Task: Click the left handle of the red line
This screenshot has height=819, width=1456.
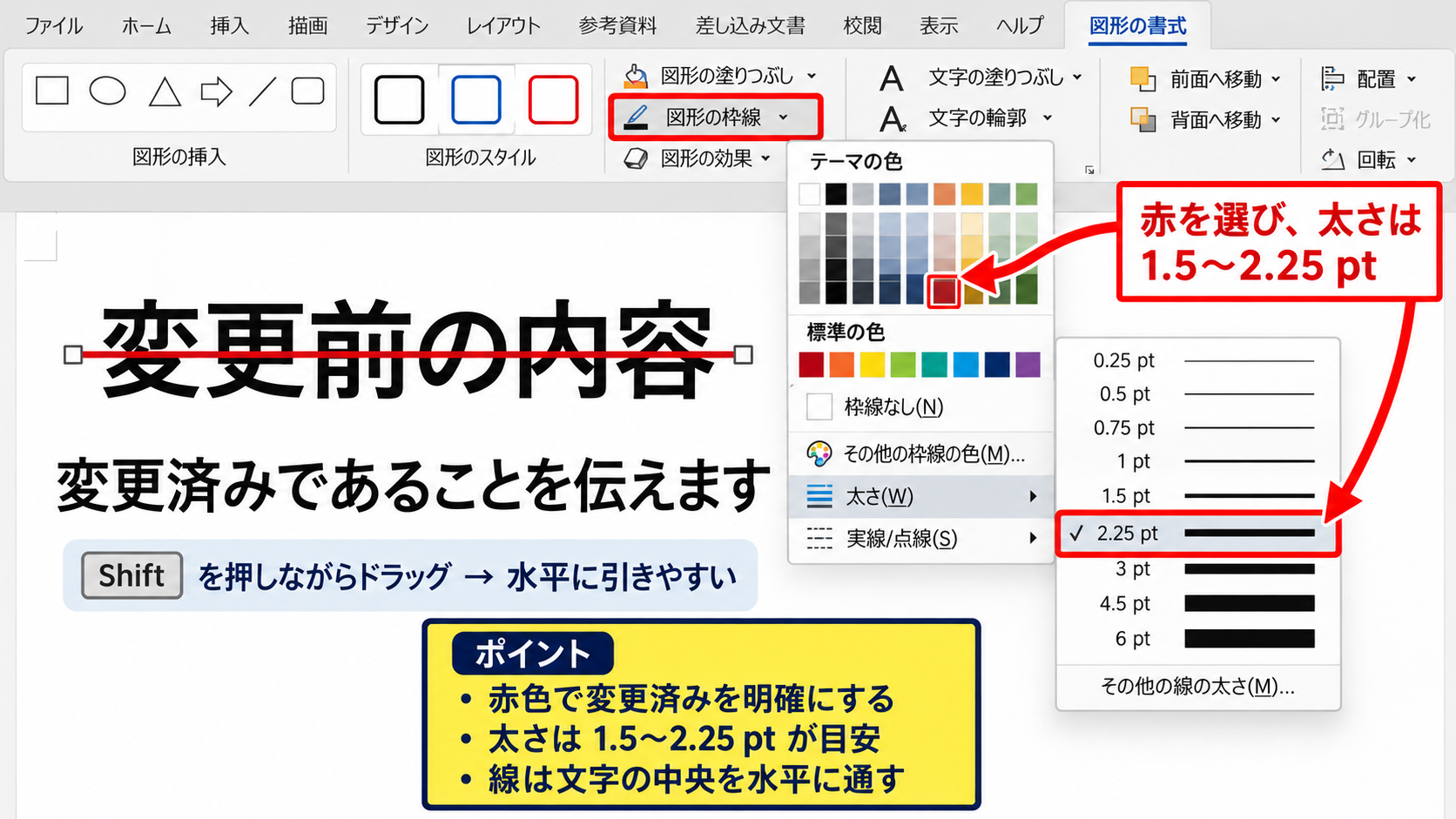Action: coord(73,354)
